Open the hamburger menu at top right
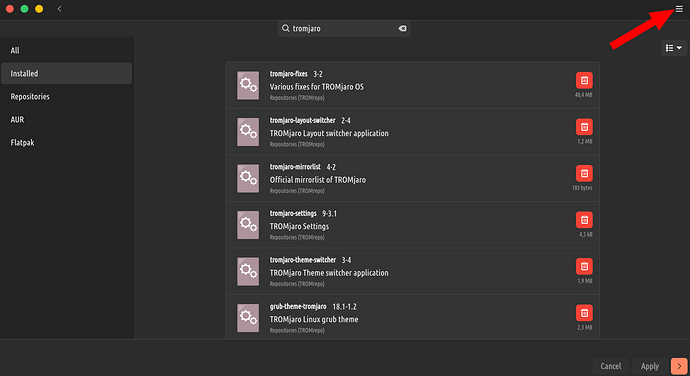 pyautogui.click(x=679, y=9)
